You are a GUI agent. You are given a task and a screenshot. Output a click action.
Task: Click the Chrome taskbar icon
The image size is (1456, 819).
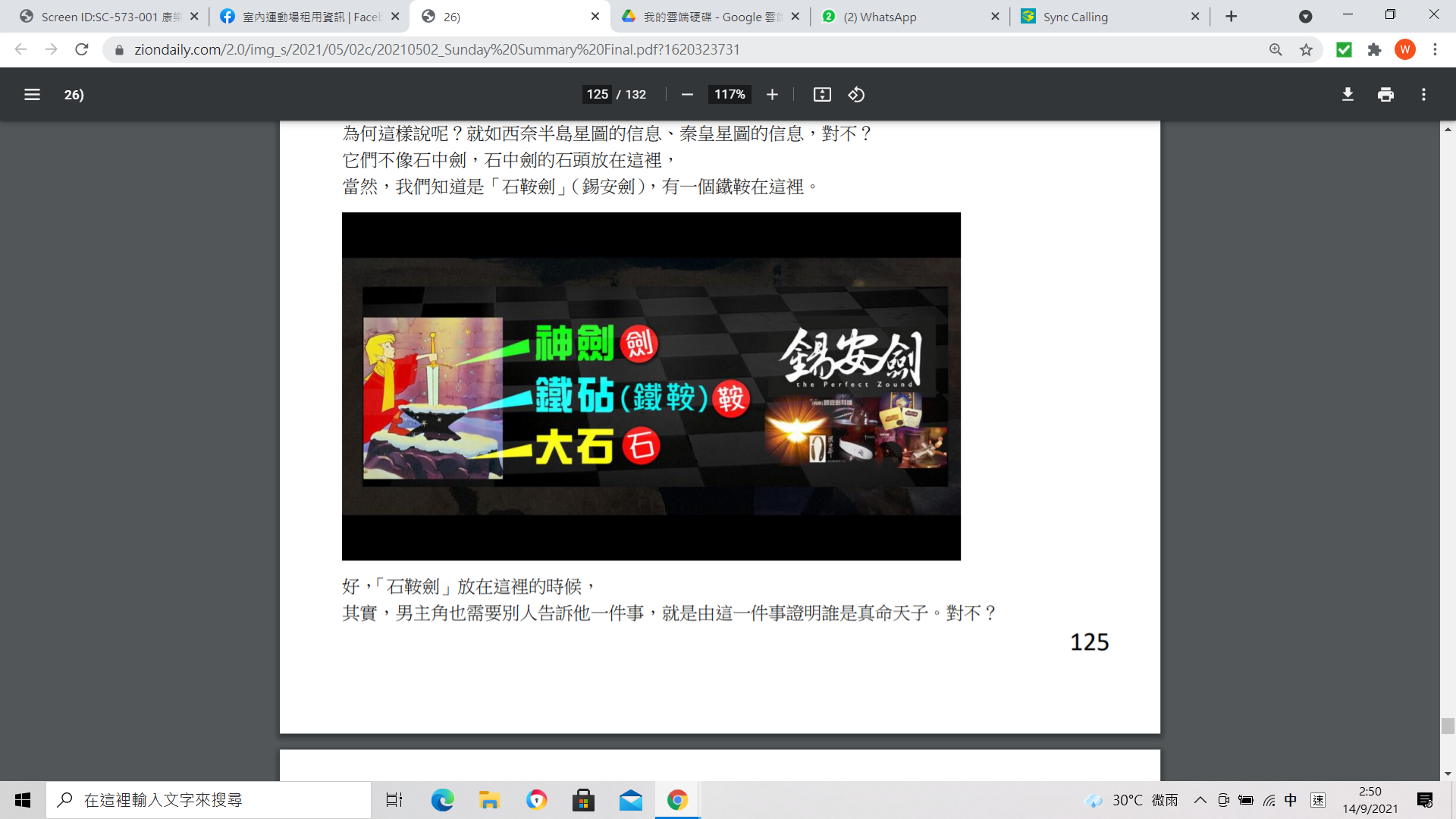tap(677, 800)
